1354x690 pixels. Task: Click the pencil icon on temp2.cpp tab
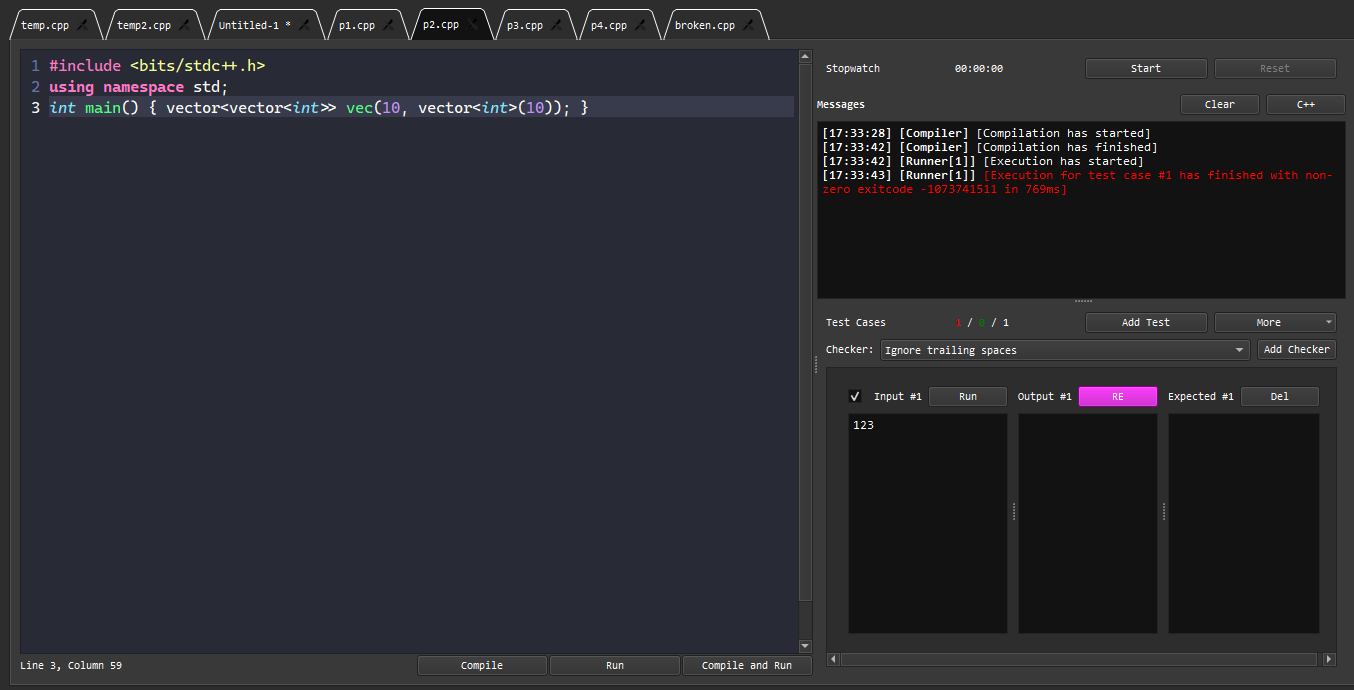[183, 25]
